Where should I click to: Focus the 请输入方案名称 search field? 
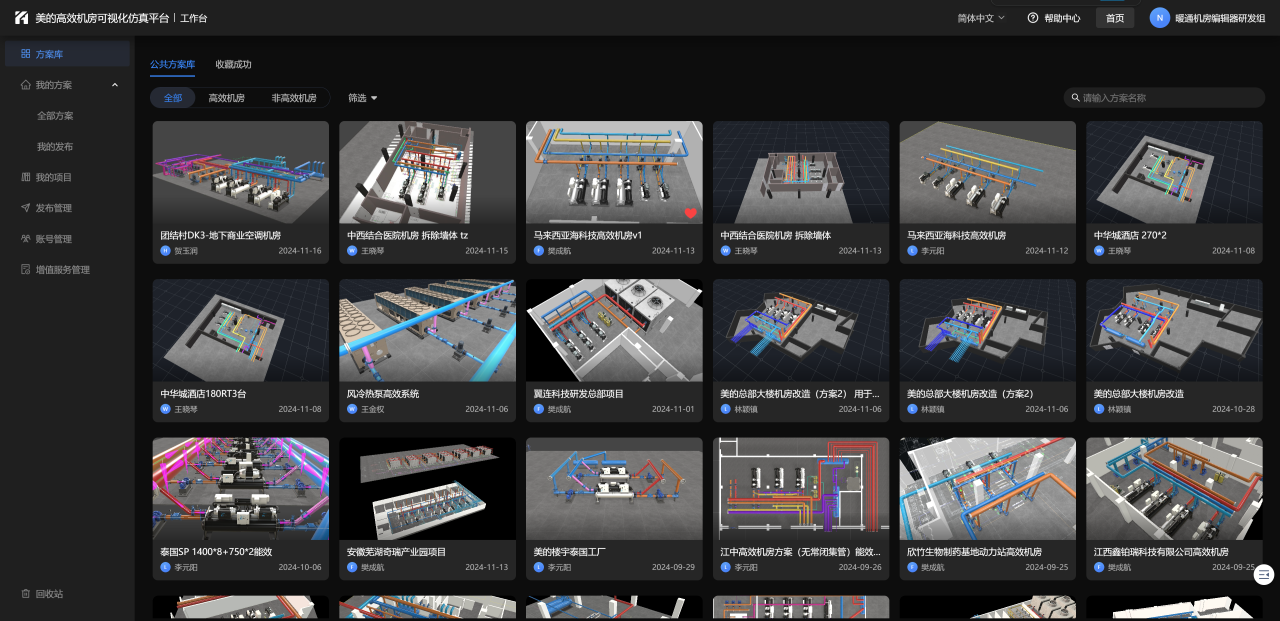click(1164, 98)
